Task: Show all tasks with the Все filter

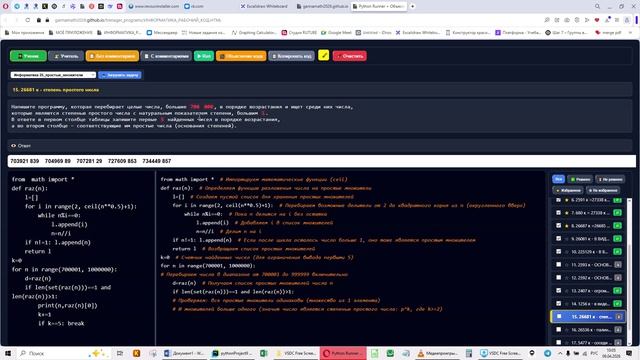Action: [558, 179]
